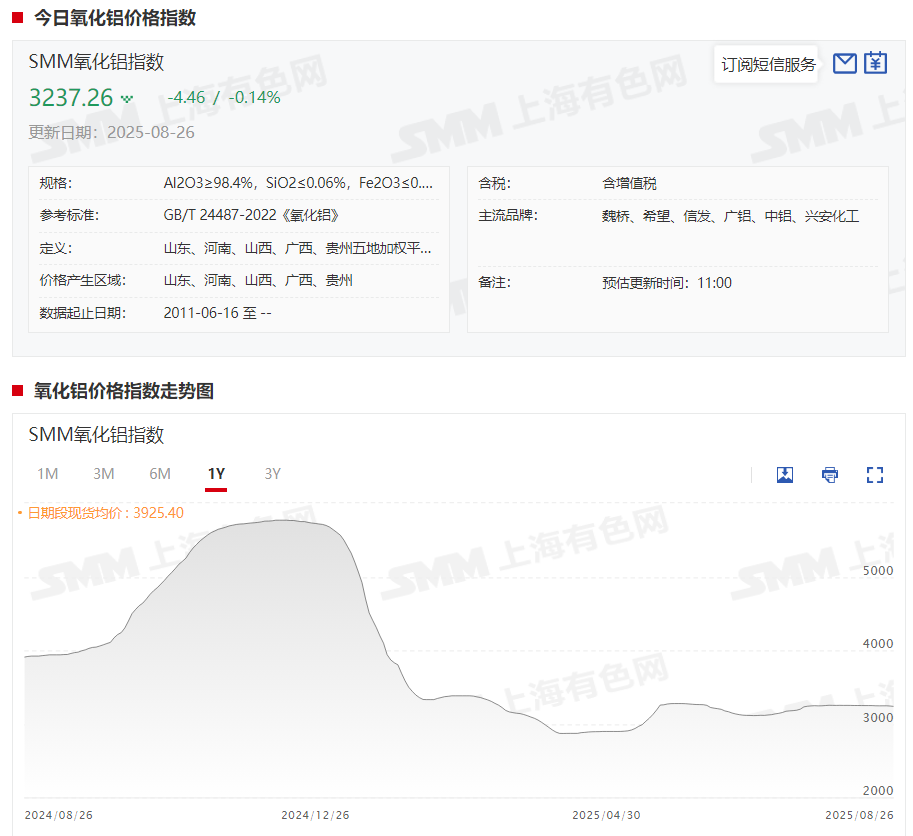913x836 pixels.
Task: Print the alumina index chart
Action: pos(830,475)
